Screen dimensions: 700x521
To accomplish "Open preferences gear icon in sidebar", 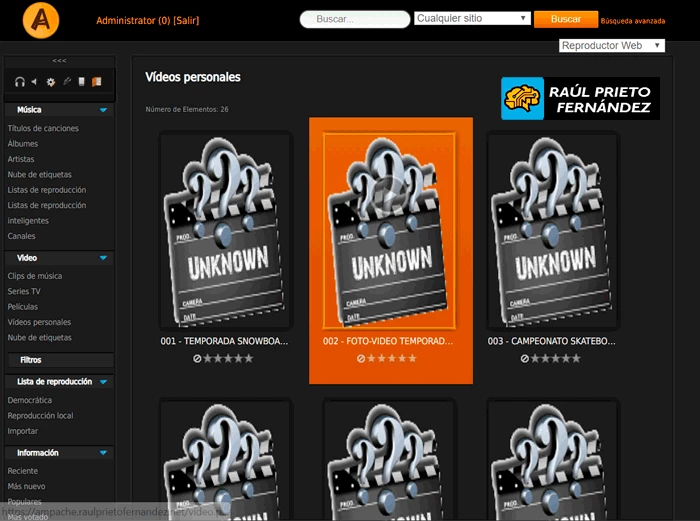I will pos(51,82).
